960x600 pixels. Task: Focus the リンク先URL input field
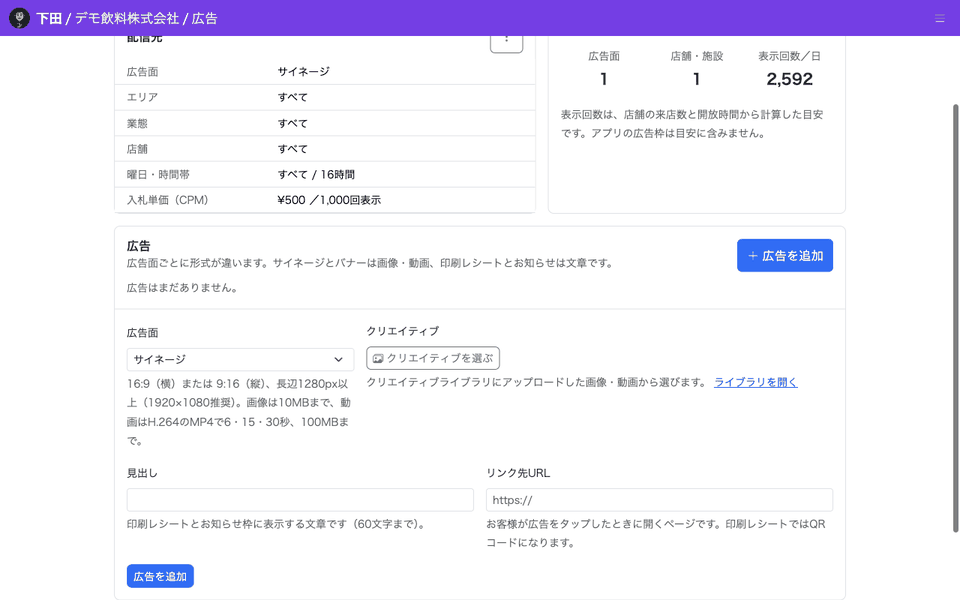click(659, 500)
